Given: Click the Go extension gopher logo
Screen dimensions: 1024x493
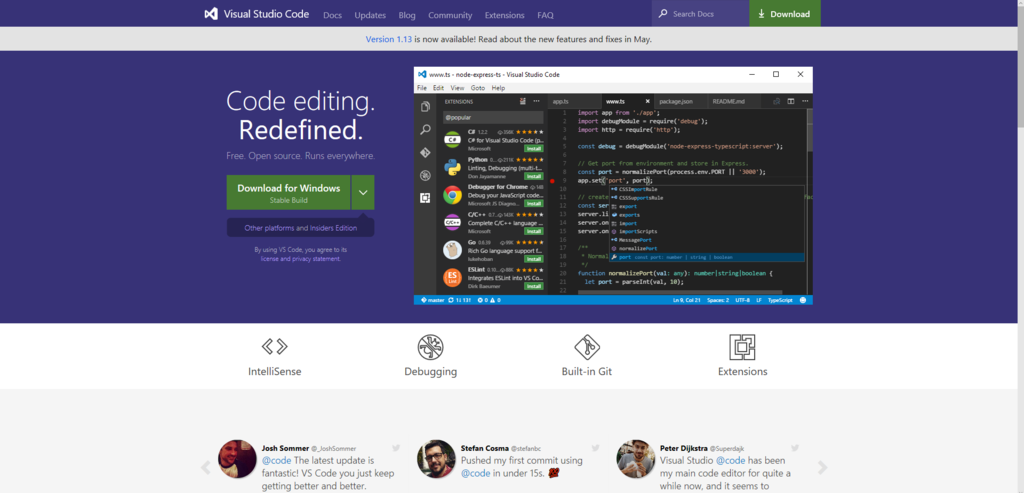Looking at the screenshot, I should tap(453, 250).
